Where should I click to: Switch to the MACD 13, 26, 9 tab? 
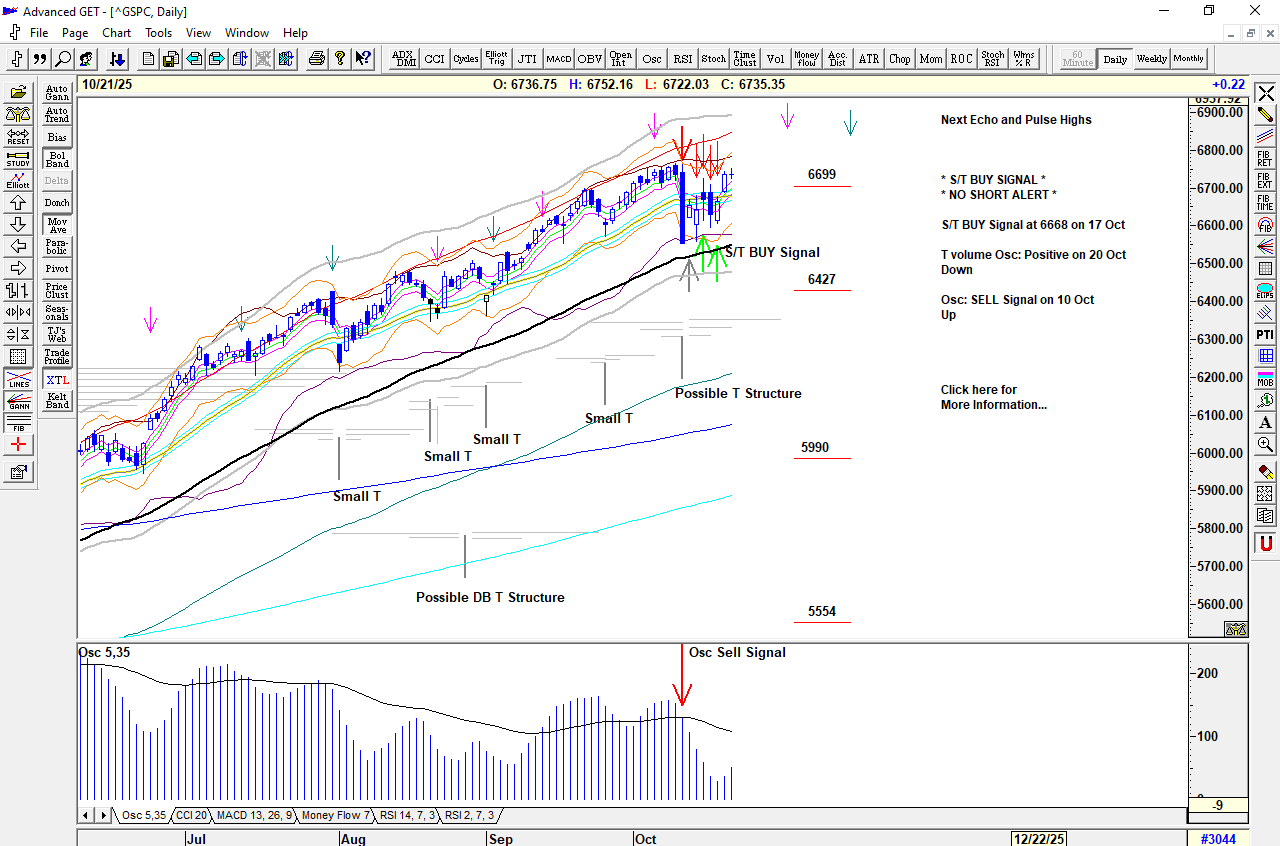point(254,815)
